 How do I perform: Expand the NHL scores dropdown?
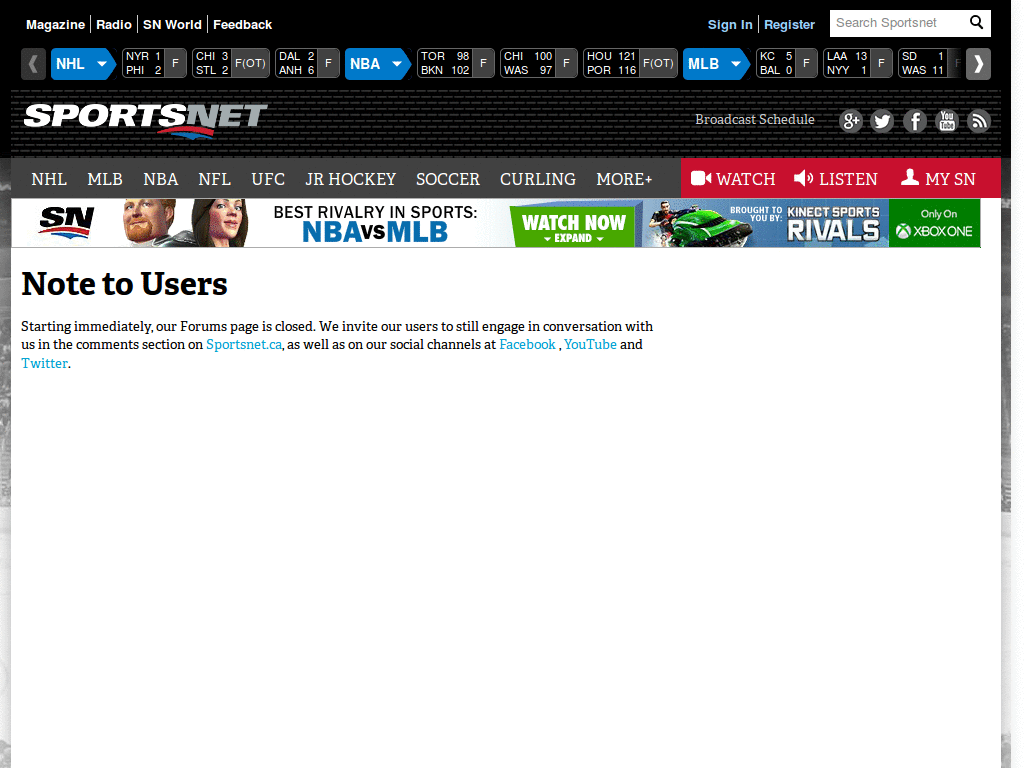(x=84, y=64)
